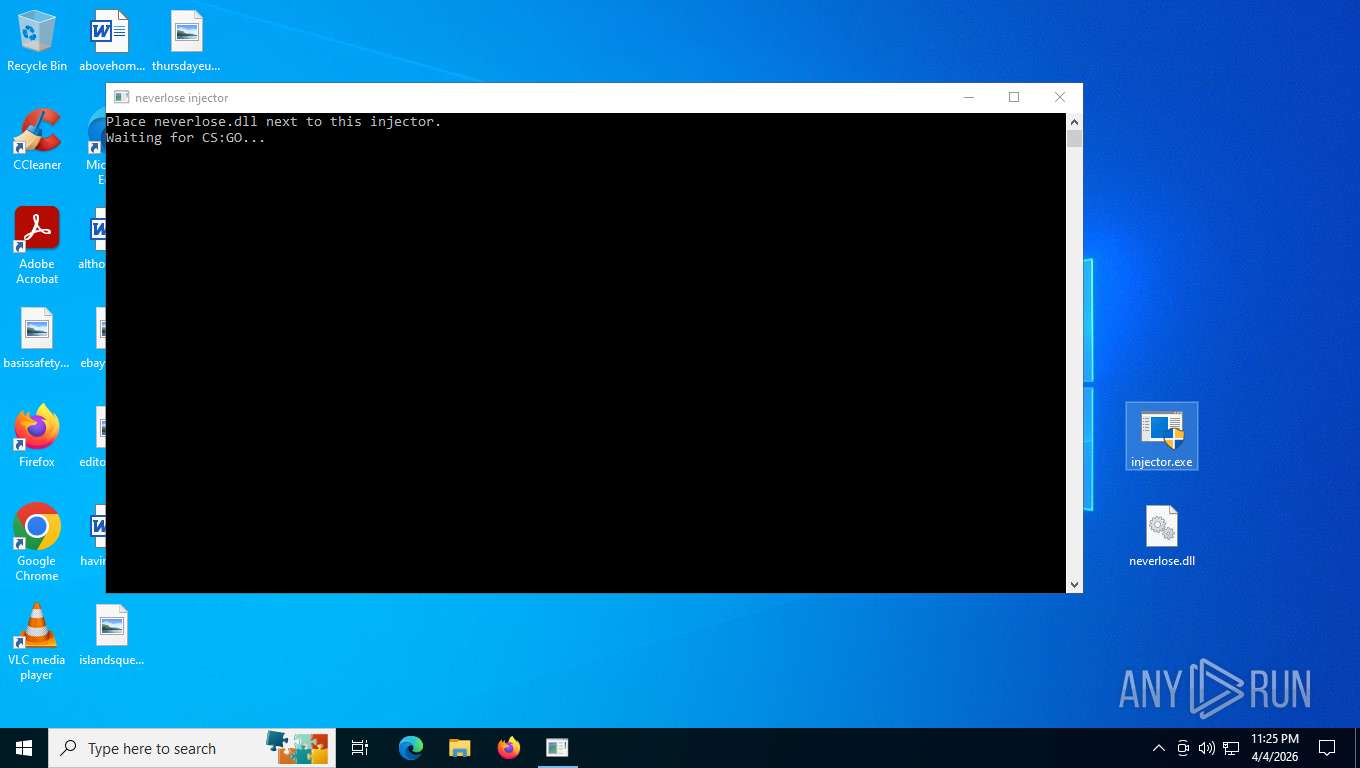
Task: Click the search highlights puzzle graphic
Action: 297,748
